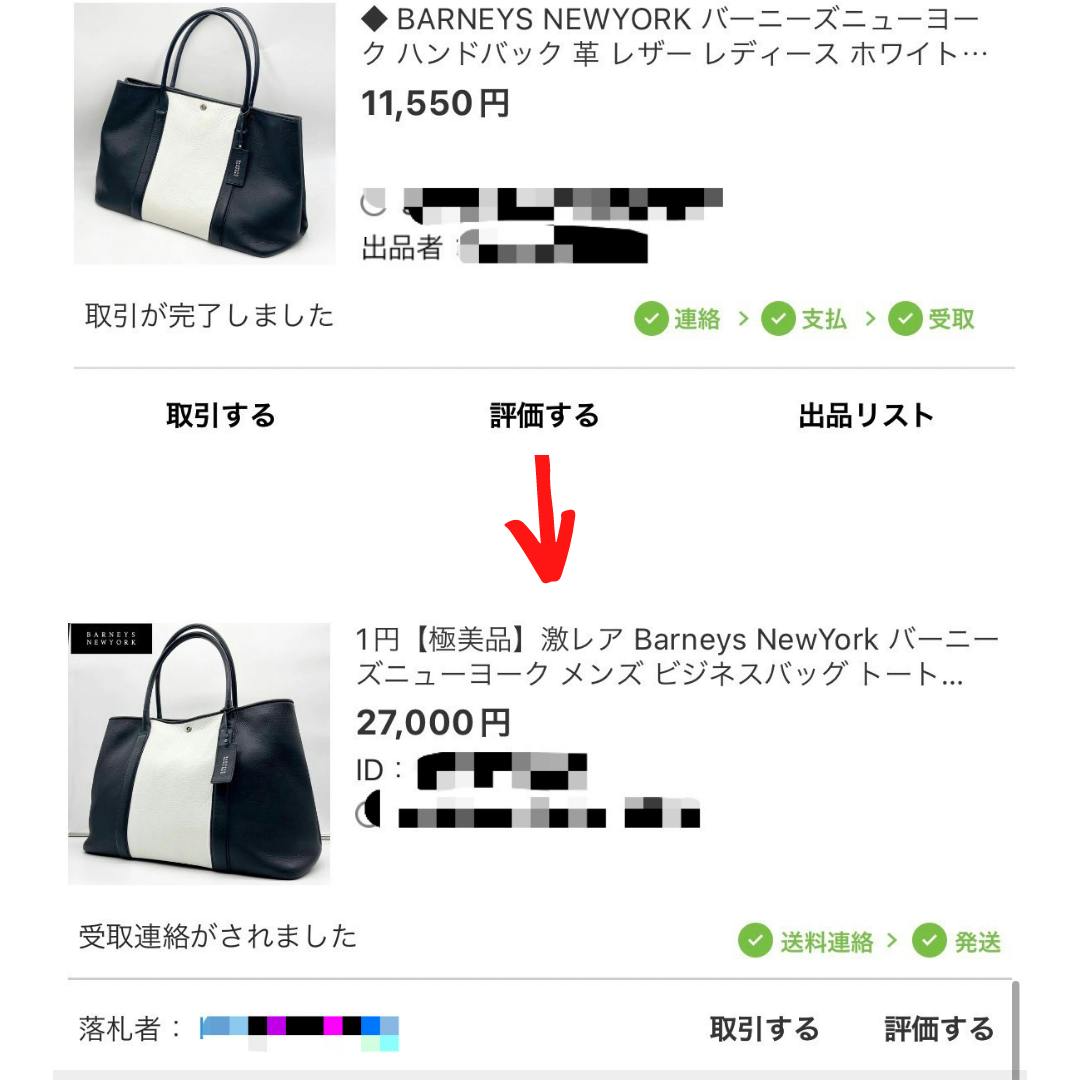Click 取引する in the 落札者 row
The width and height of the screenshot is (1080, 1080).
point(765,1028)
